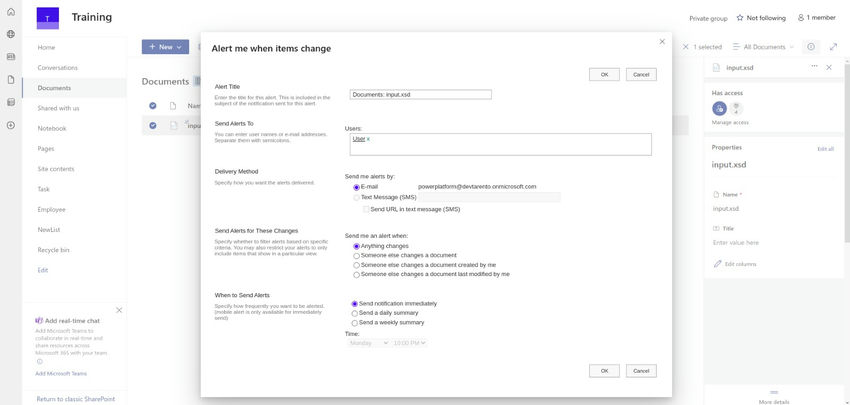Click the Not following star icon
850x405 pixels.
tap(740, 17)
